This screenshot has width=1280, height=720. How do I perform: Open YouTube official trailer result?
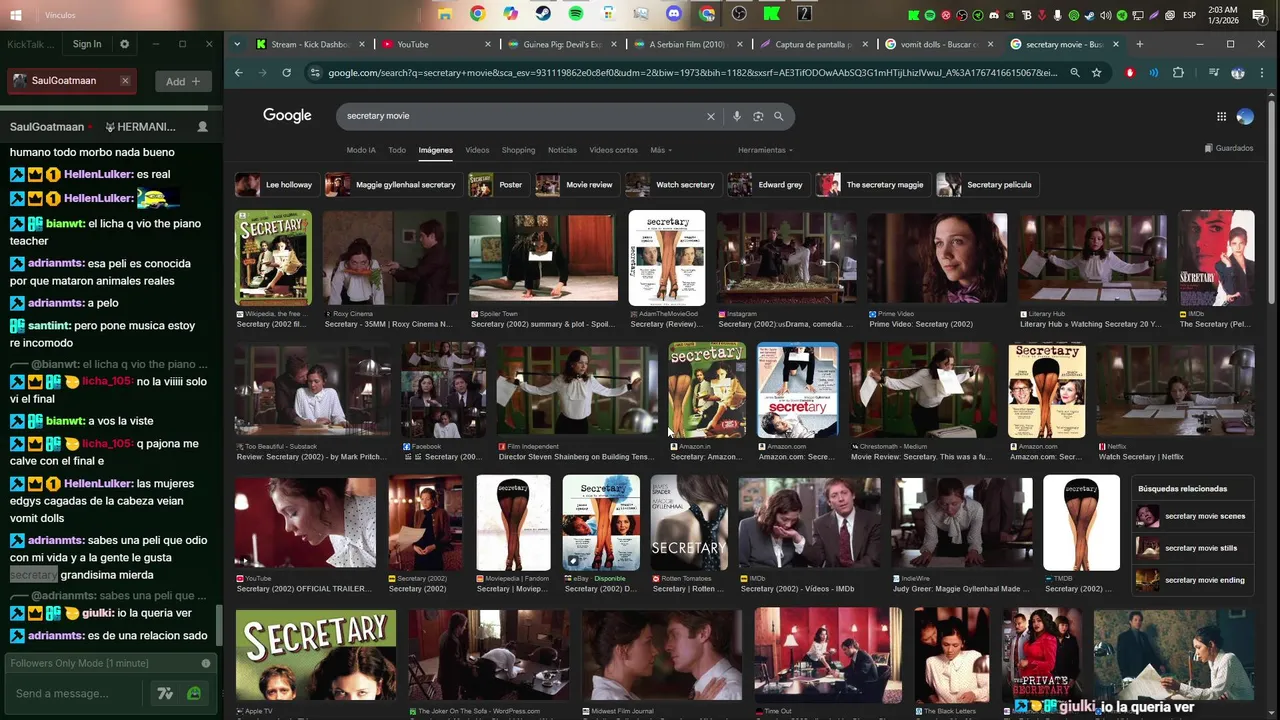[x=305, y=523]
